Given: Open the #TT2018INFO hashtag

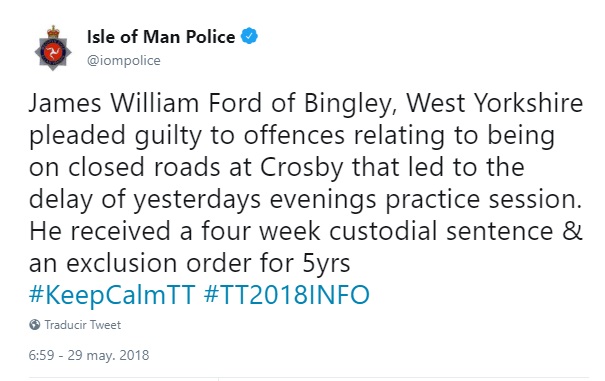Looking at the screenshot, I should click(287, 295).
